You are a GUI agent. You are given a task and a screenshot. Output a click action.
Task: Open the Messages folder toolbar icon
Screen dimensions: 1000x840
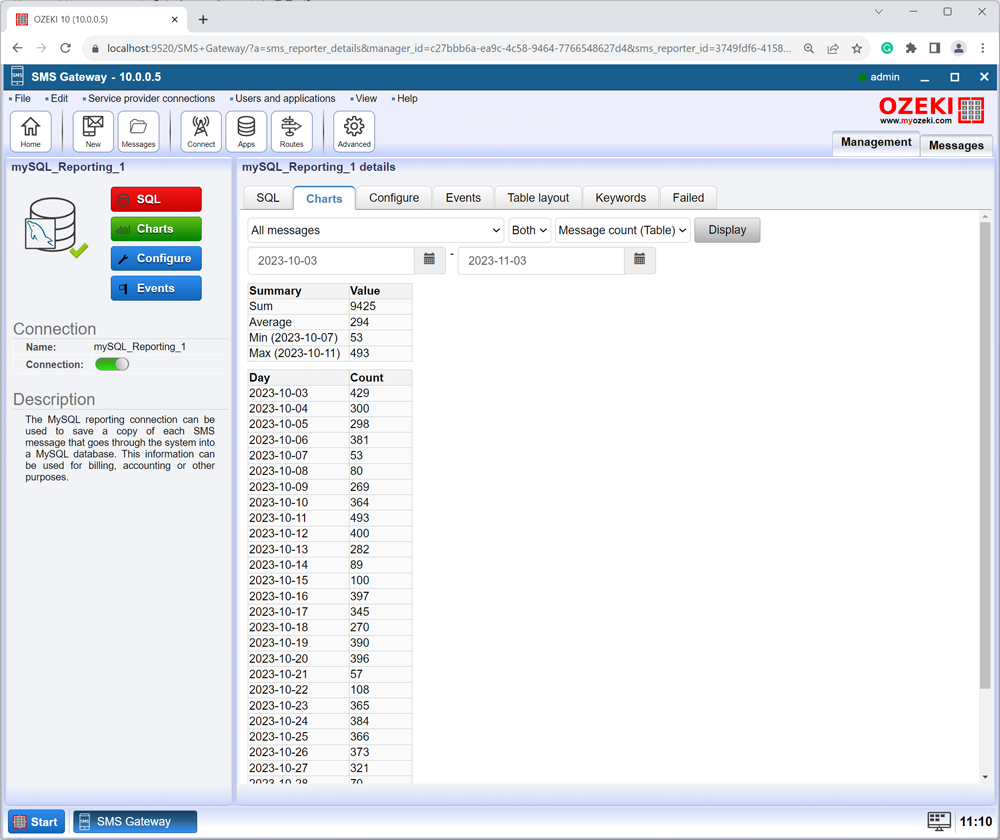point(138,131)
